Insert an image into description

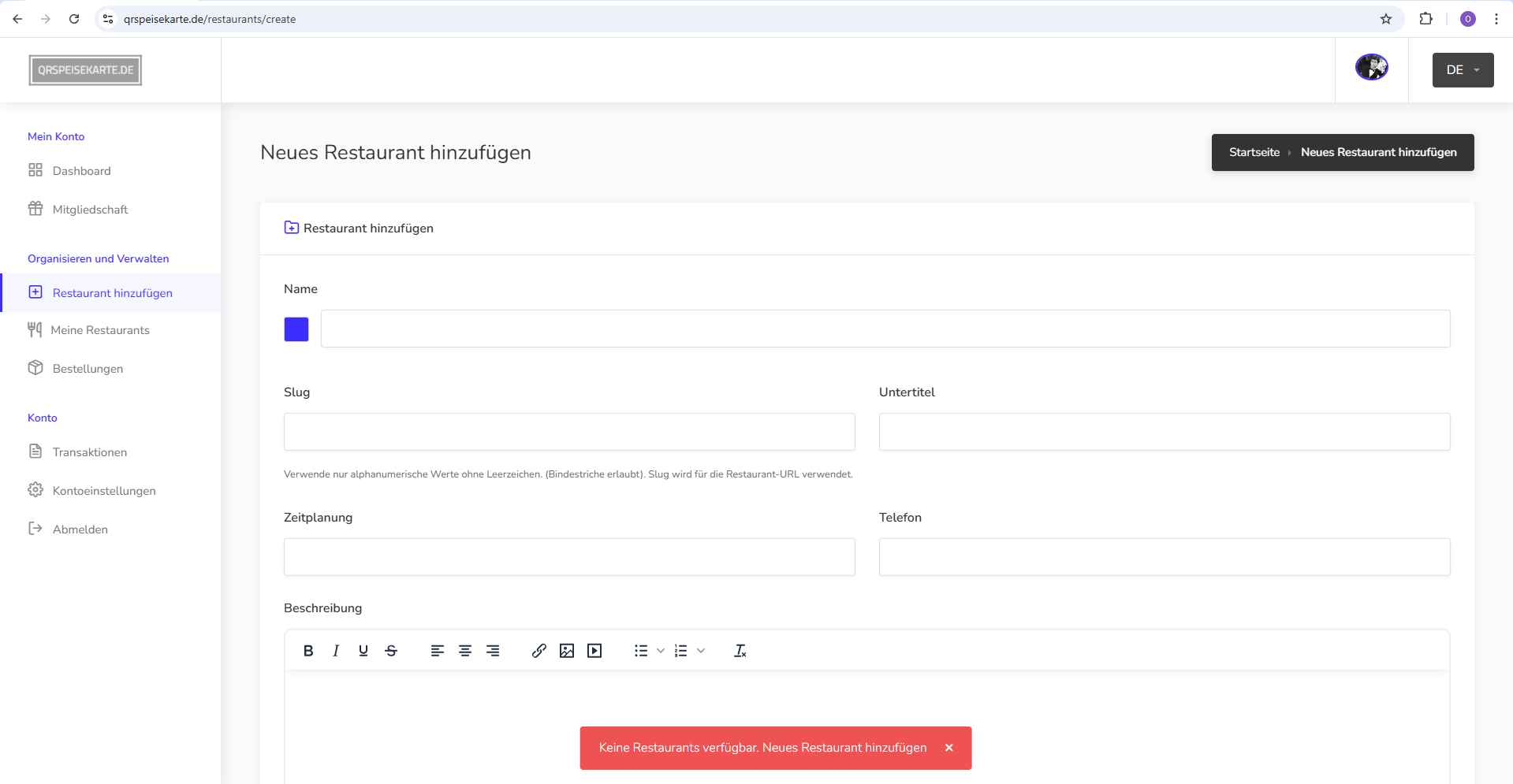[x=567, y=651]
